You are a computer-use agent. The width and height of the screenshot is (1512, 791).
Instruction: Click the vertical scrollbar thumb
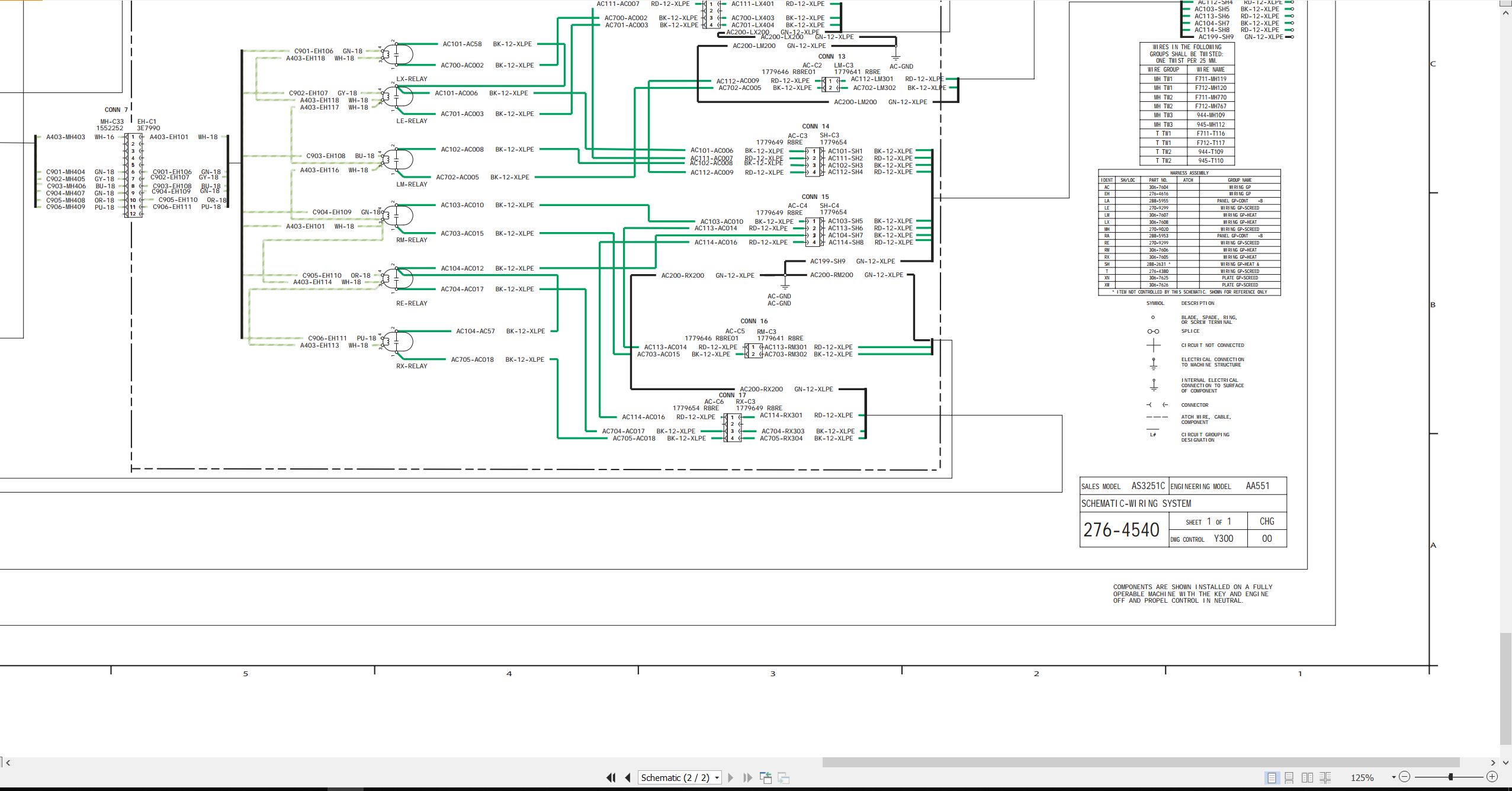[1506, 689]
